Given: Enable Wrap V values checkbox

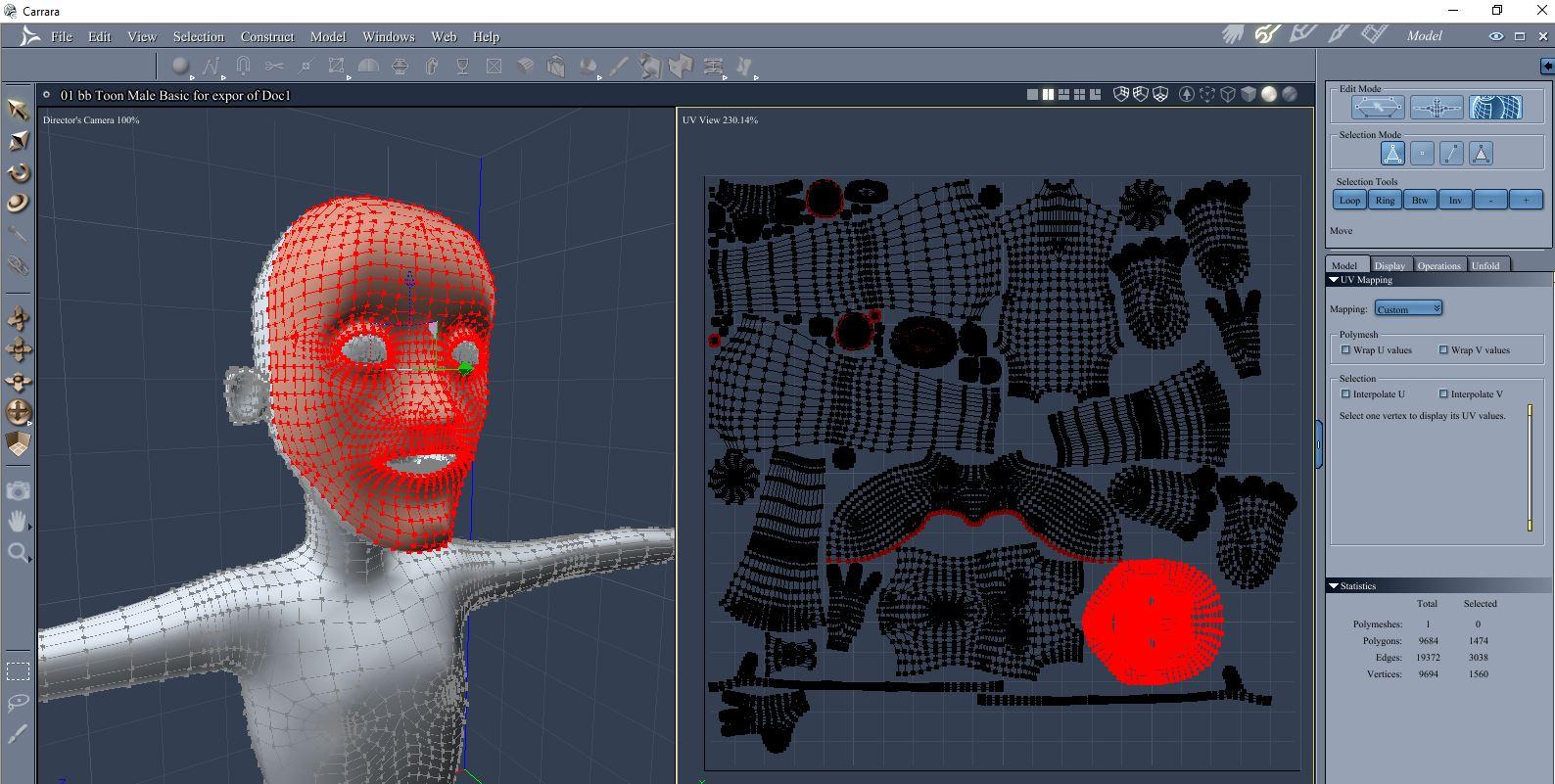Looking at the screenshot, I should 1443,350.
